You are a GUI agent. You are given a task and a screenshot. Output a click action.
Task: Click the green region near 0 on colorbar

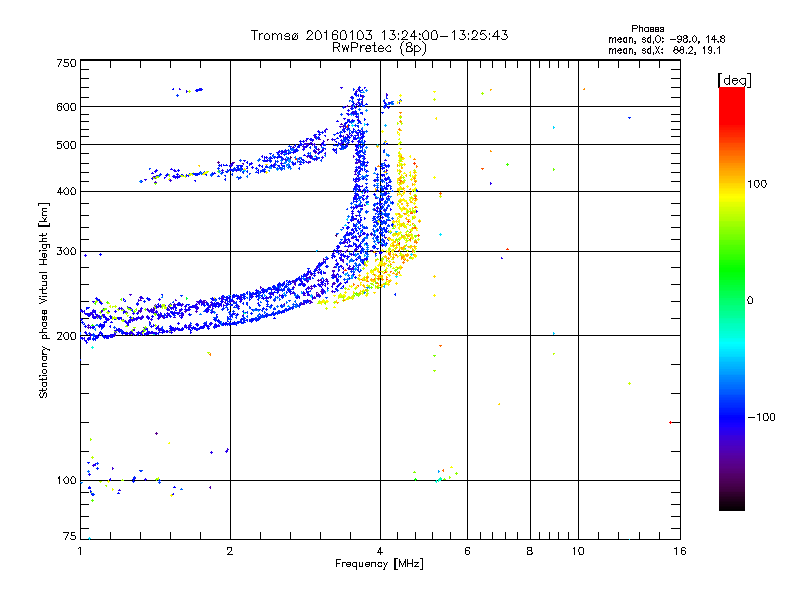click(x=732, y=300)
